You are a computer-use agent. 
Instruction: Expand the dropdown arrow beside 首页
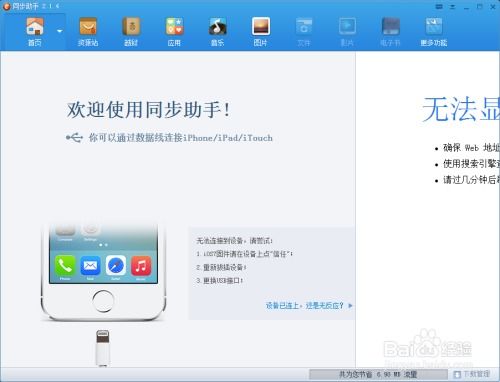click(60, 31)
